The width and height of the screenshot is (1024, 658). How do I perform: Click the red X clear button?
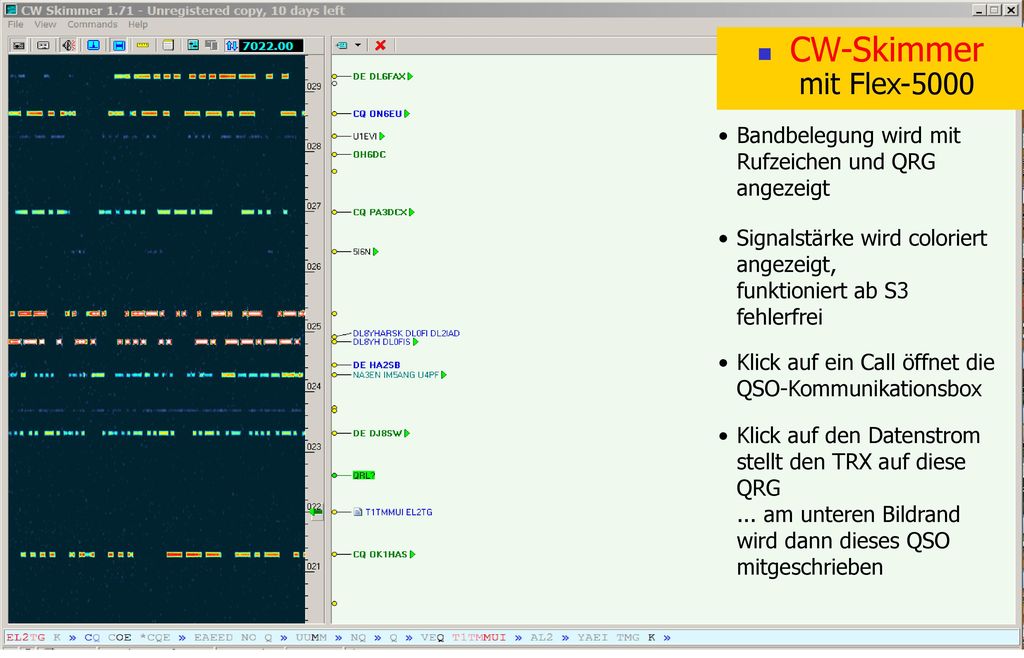[380, 45]
